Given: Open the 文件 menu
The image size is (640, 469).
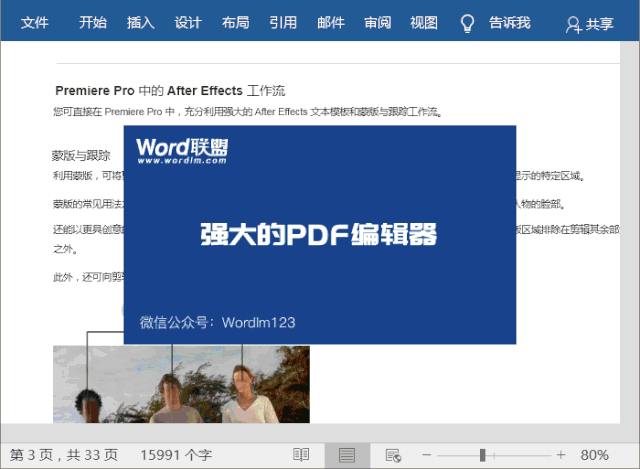Looking at the screenshot, I should tap(35, 23).
